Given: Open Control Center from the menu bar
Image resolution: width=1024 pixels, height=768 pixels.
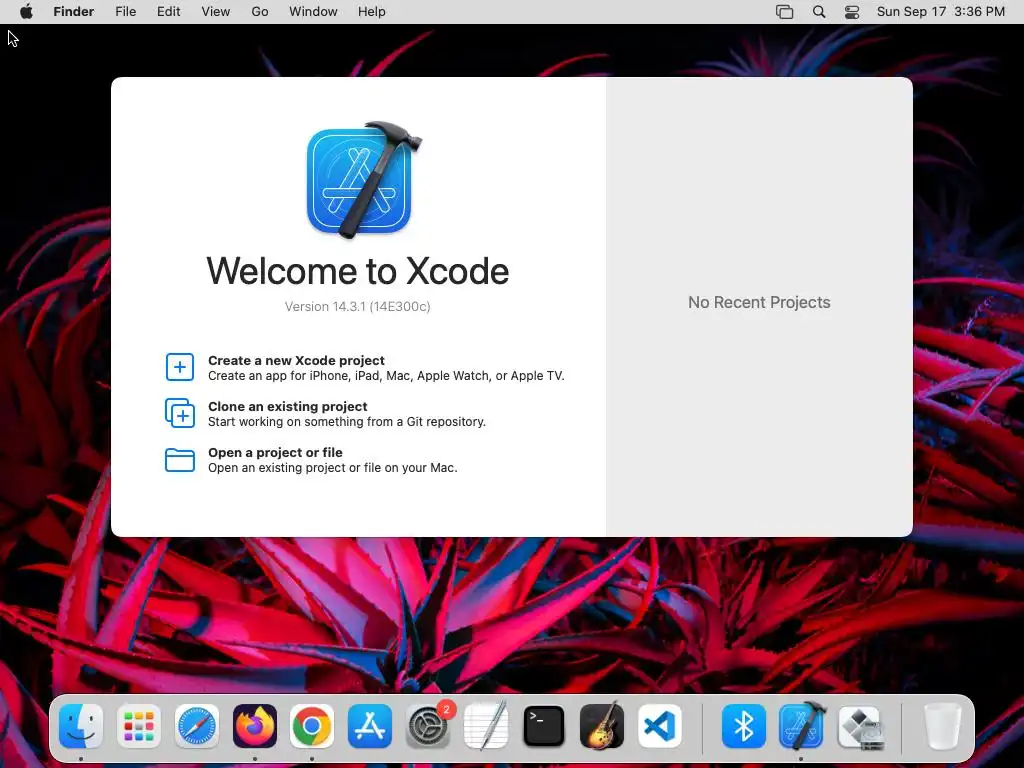Looking at the screenshot, I should point(852,12).
